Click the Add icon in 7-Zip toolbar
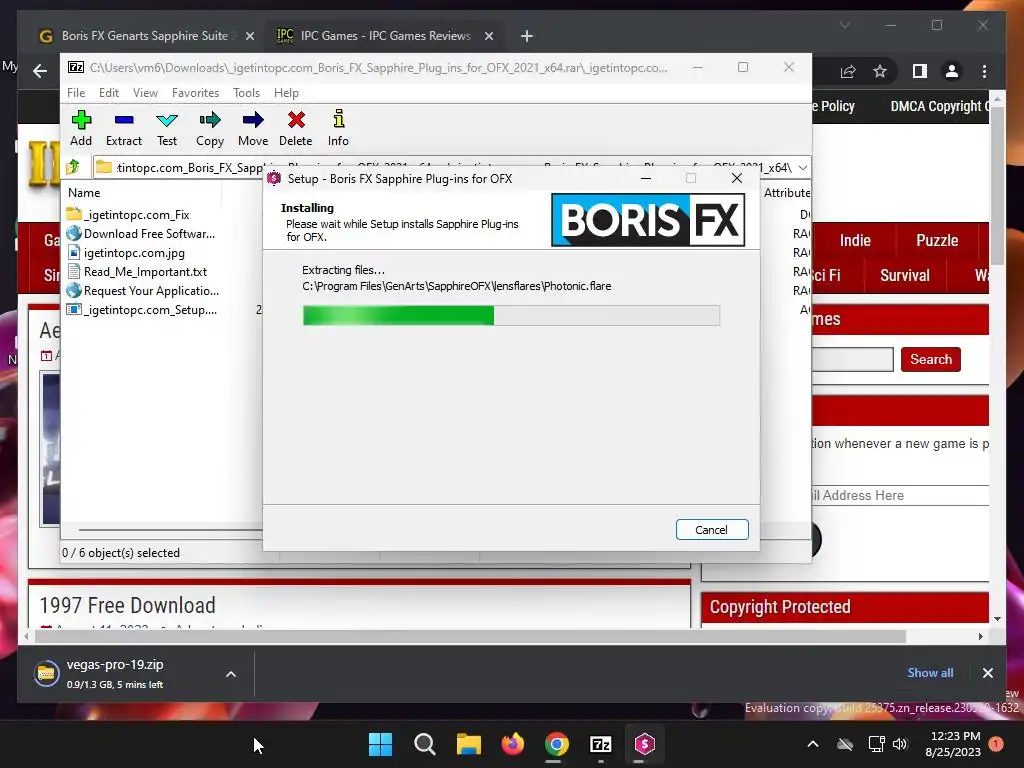1024x768 pixels. pos(81,128)
